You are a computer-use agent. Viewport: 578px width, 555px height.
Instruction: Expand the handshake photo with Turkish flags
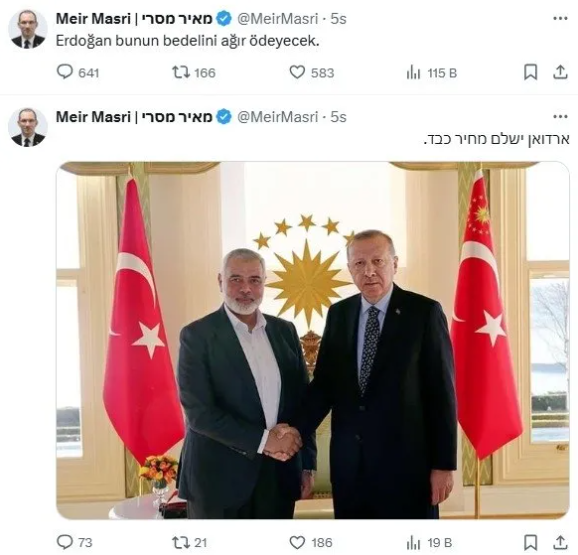[x=313, y=340]
